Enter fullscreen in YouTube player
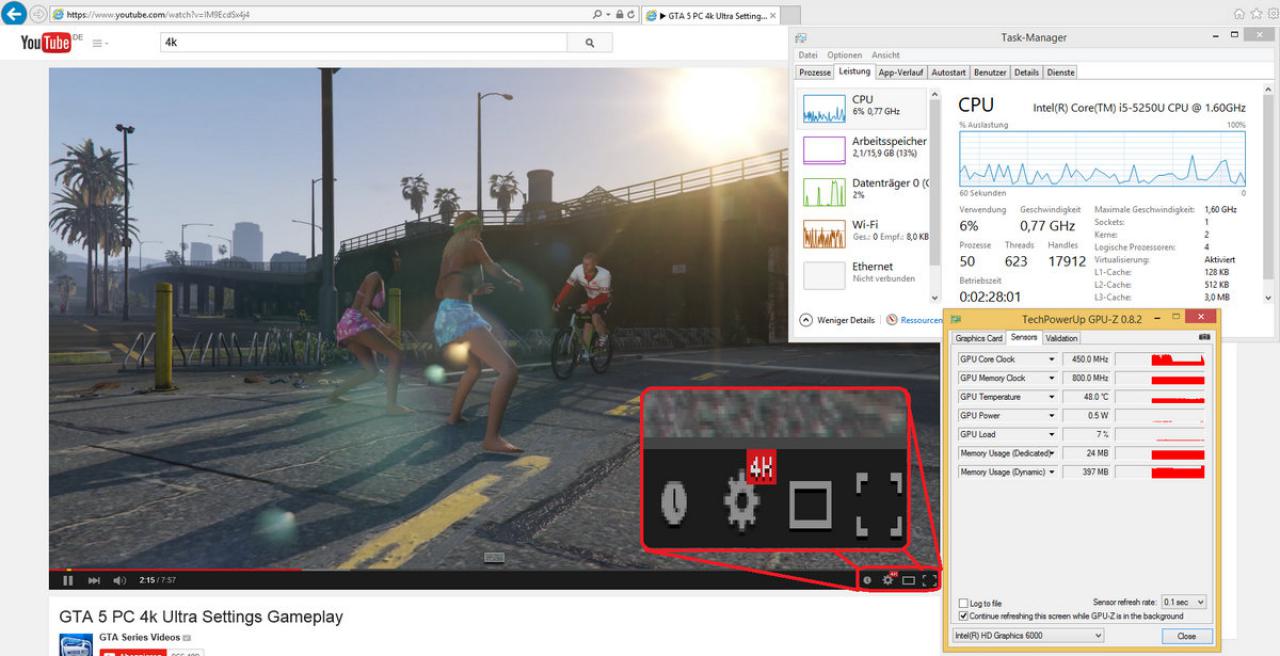This screenshot has width=1280, height=656. tap(930, 580)
